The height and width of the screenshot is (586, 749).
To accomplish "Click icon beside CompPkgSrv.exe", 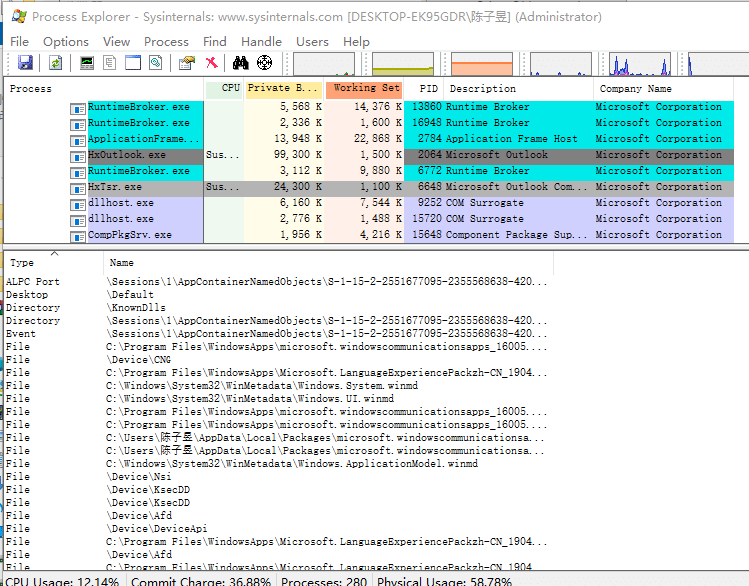I will pyautogui.click(x=77, y=237).
